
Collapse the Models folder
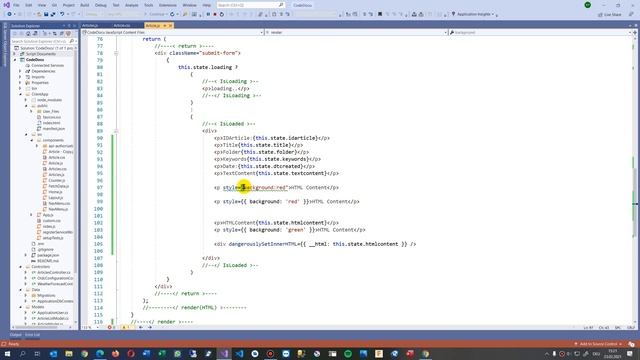click(20, 307)
